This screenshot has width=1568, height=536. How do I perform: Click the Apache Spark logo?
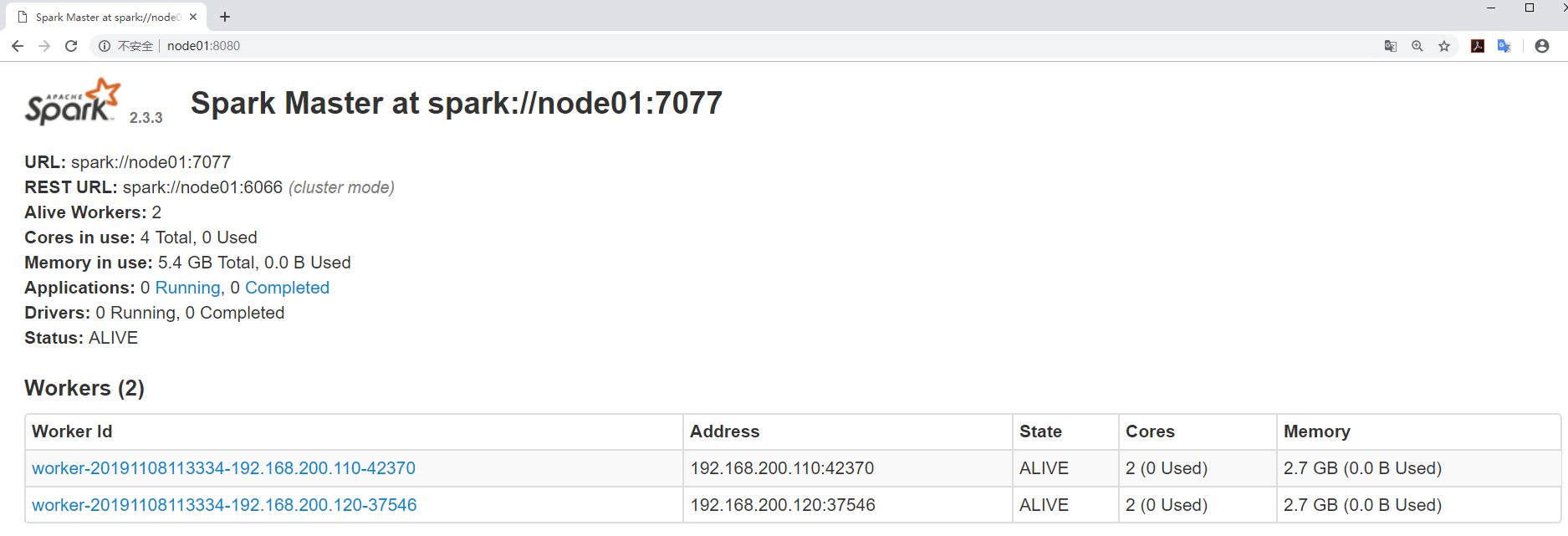click(x=73, y=102)
